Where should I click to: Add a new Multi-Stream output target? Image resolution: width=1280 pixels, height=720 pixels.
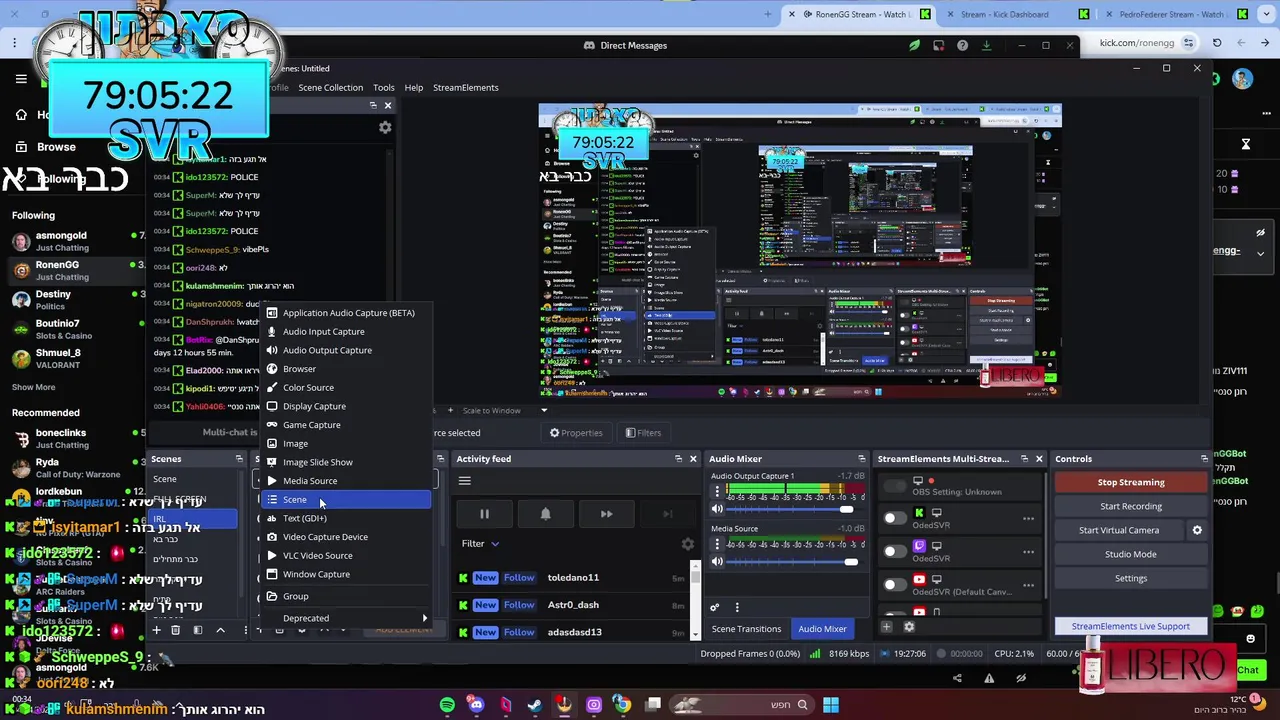coord(886,627)
